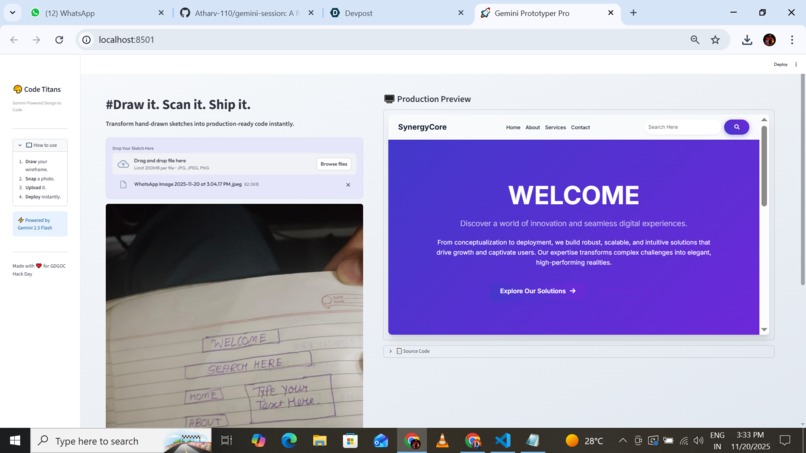Click Services in the preview navbar
The height and width of the screenshot is (453, 806).
[555, 128]
